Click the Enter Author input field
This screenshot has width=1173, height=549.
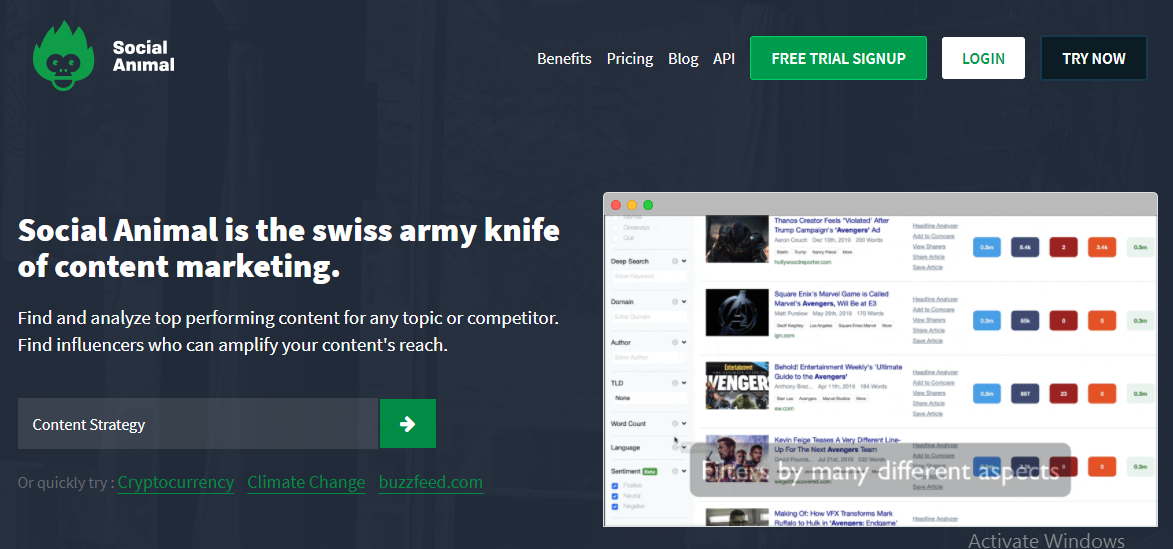[649, 357]
